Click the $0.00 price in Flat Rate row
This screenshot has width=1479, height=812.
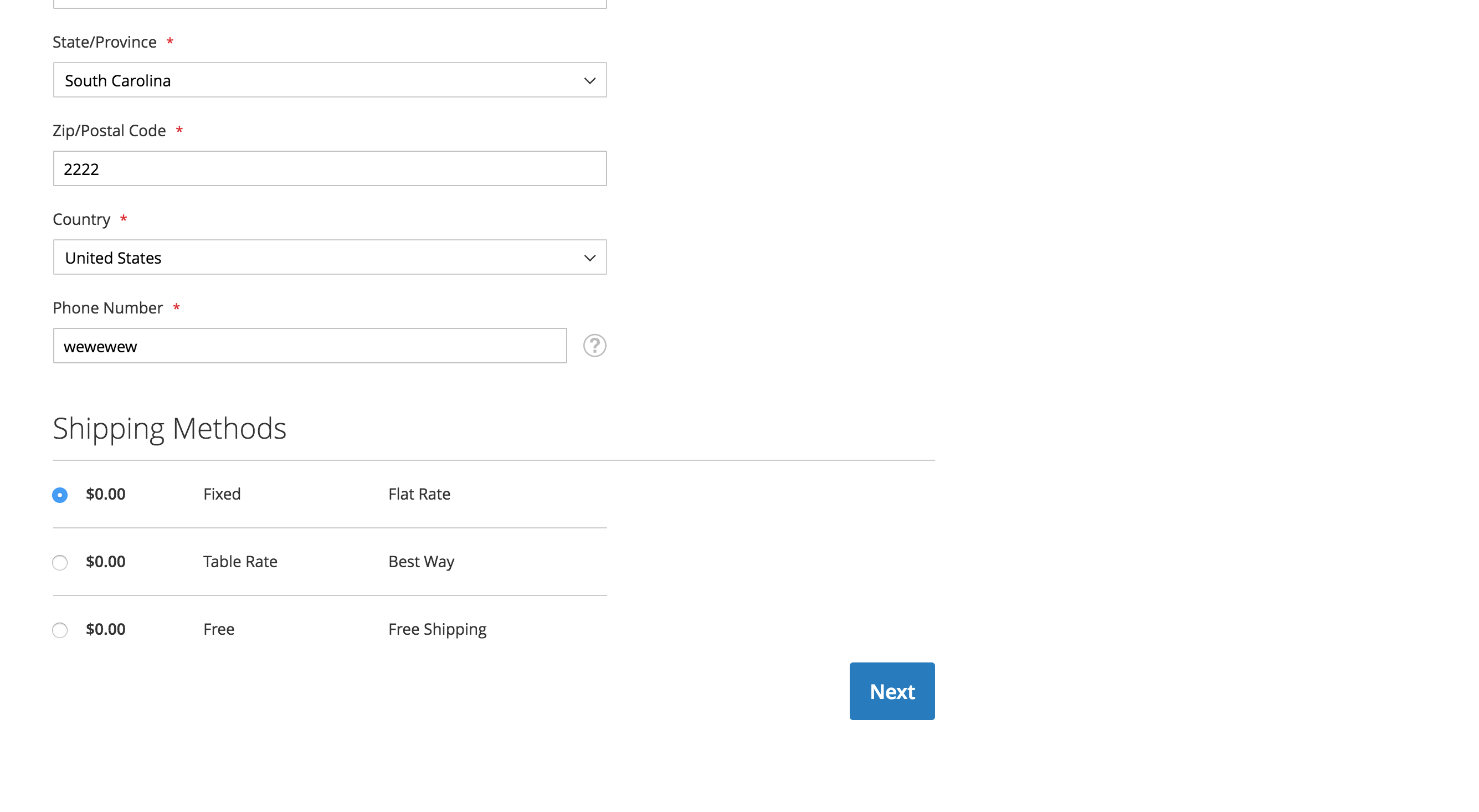(x=106, y=494)
